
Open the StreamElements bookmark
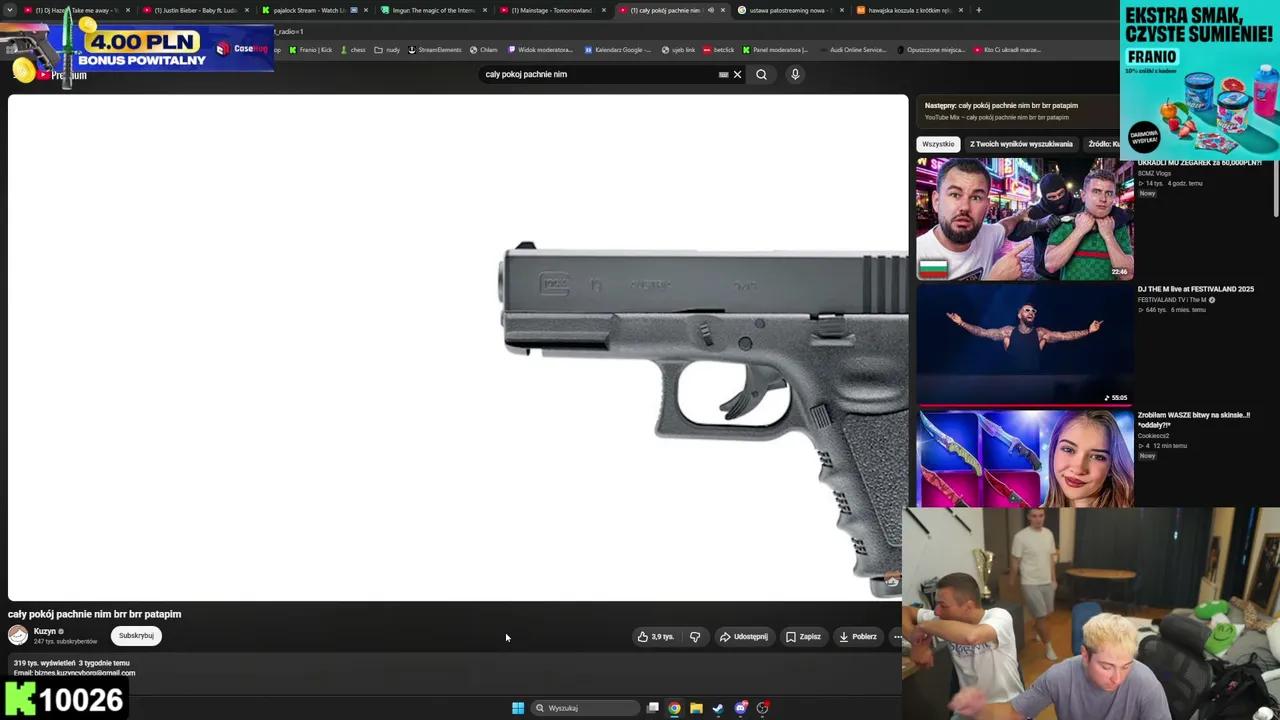click(x=435, y=50)
